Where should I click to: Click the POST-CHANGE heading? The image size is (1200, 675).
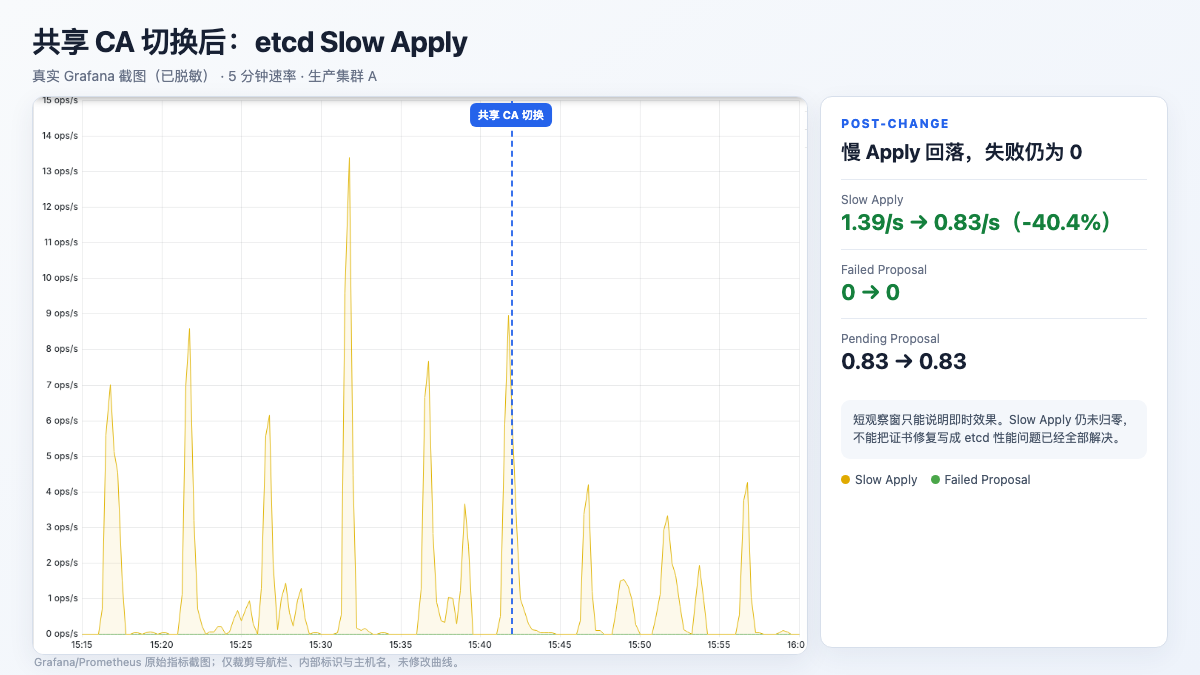(x=895, y=124)
